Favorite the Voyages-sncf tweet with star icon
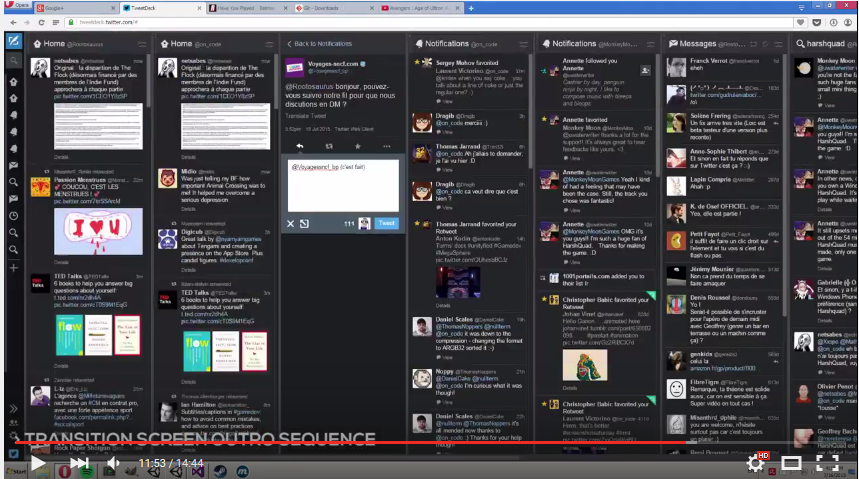This screenshot has height=479, width=859. (358, 146)
